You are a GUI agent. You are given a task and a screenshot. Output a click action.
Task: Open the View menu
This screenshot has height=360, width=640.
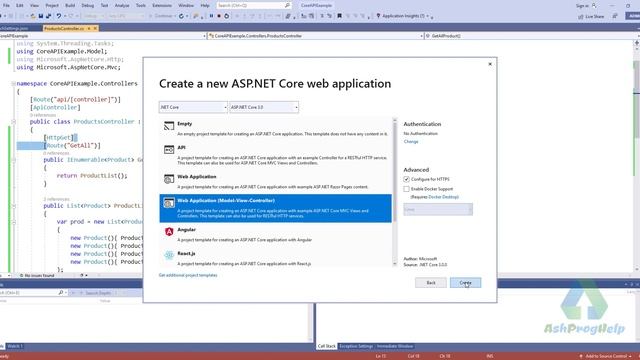[34, 6]
